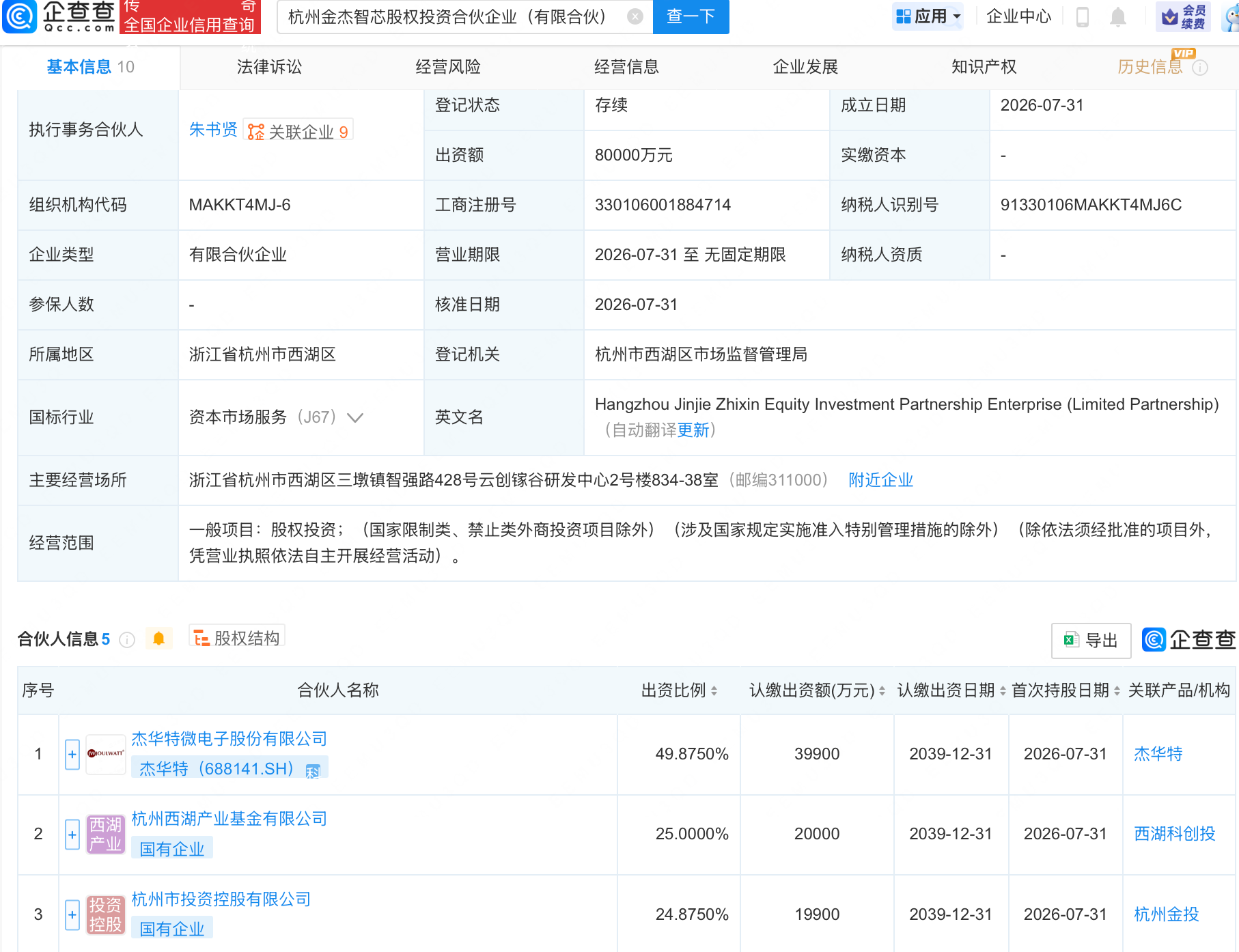Open 杭州西湖产业基金有限公司 link
This screenshot has height=952, width=1239.
[x=229, y=819]
